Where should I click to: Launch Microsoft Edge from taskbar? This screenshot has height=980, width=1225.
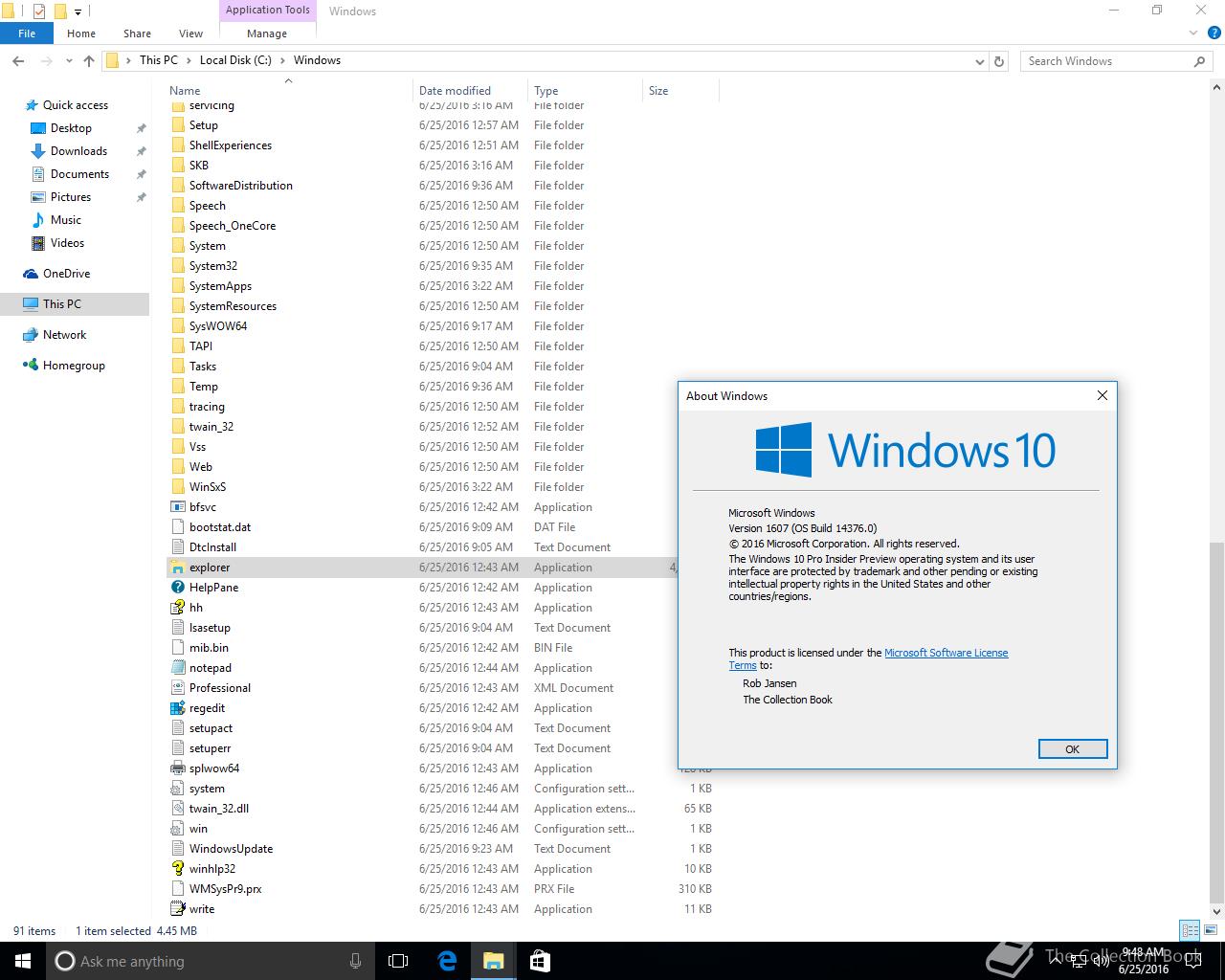tap(447, 961)
